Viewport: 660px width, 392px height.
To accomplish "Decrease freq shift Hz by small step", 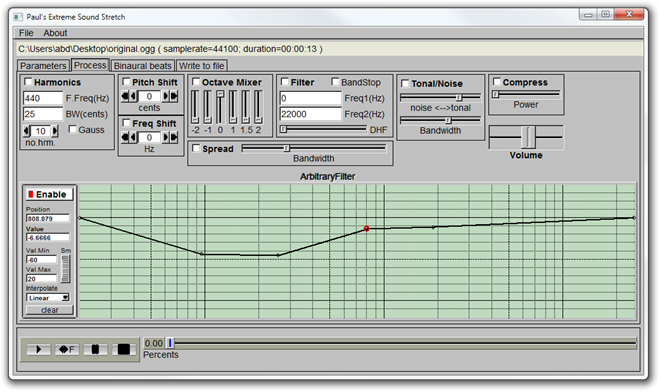I will [x=133, y=137].
